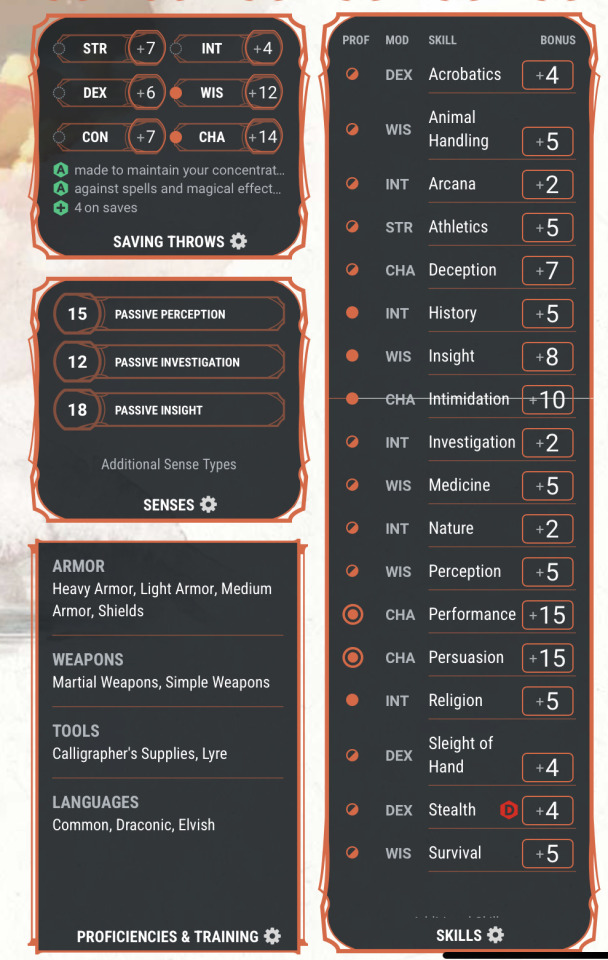The image size is (608, 960).
Task: Open Proficiencies & Training settings gear
Action: click(272, 936)
